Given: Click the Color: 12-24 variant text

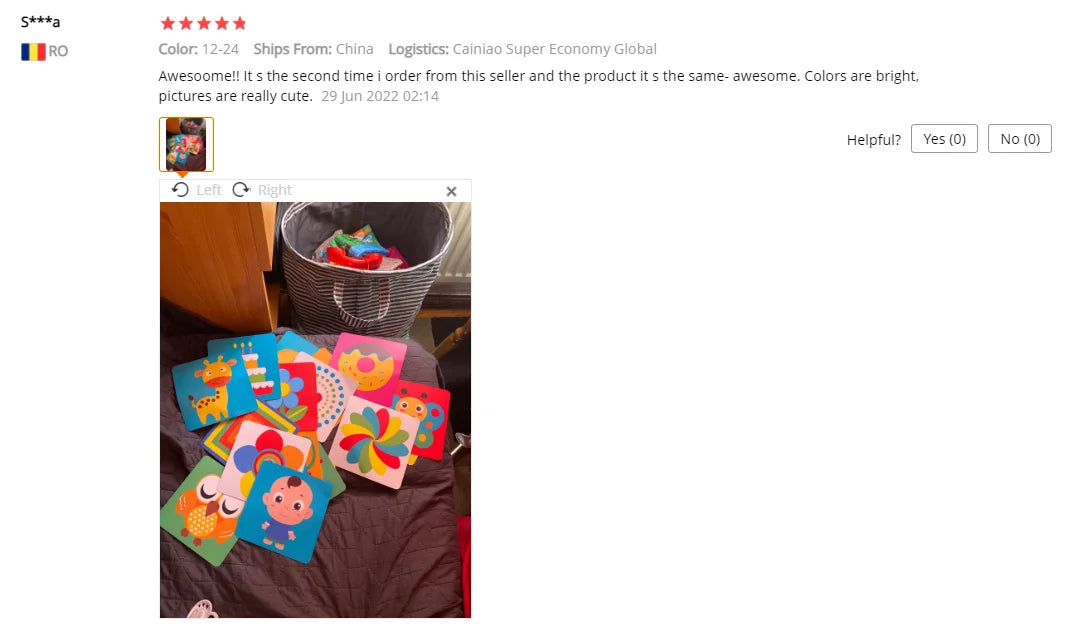Looking at the screenshot, I should pos(199,49).
